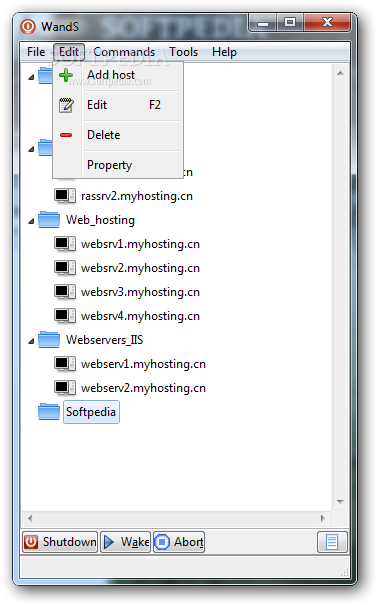Close the WandS window
The image size is (378, 606).
327,23
